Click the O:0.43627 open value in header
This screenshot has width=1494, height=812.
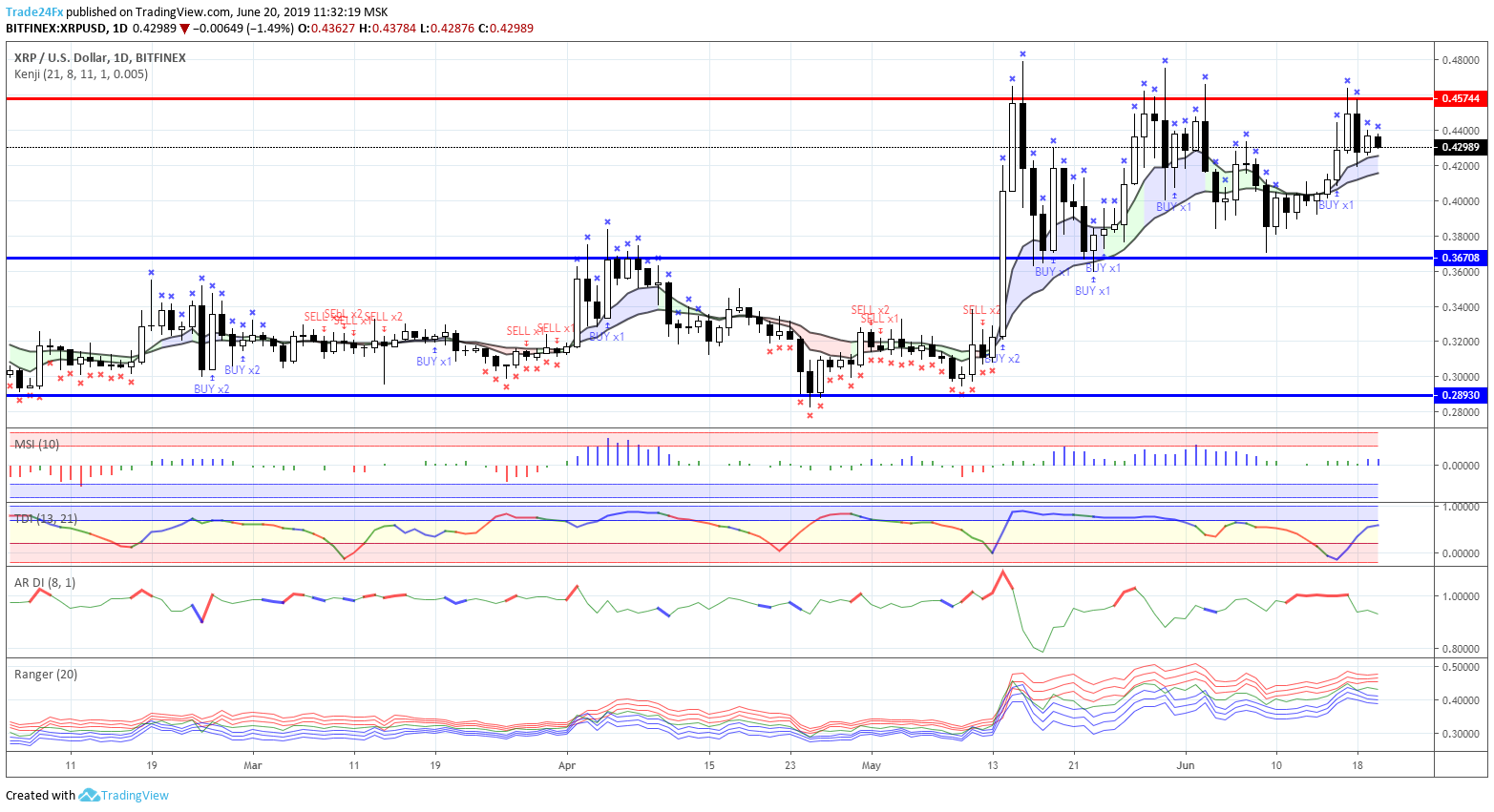pos(326,29)
